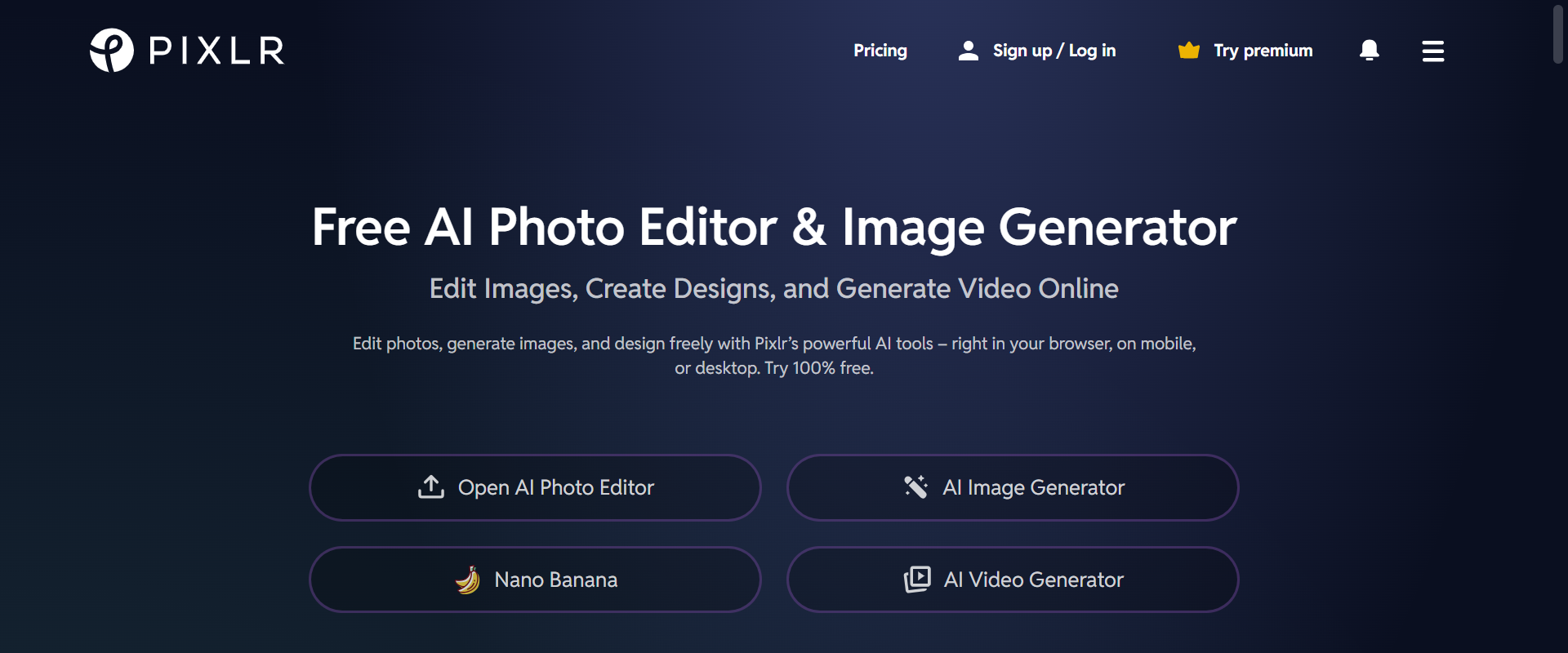This screenshot has width=1568, height=653.
Task: Open the Pricing page
Action: click(880, 51)
